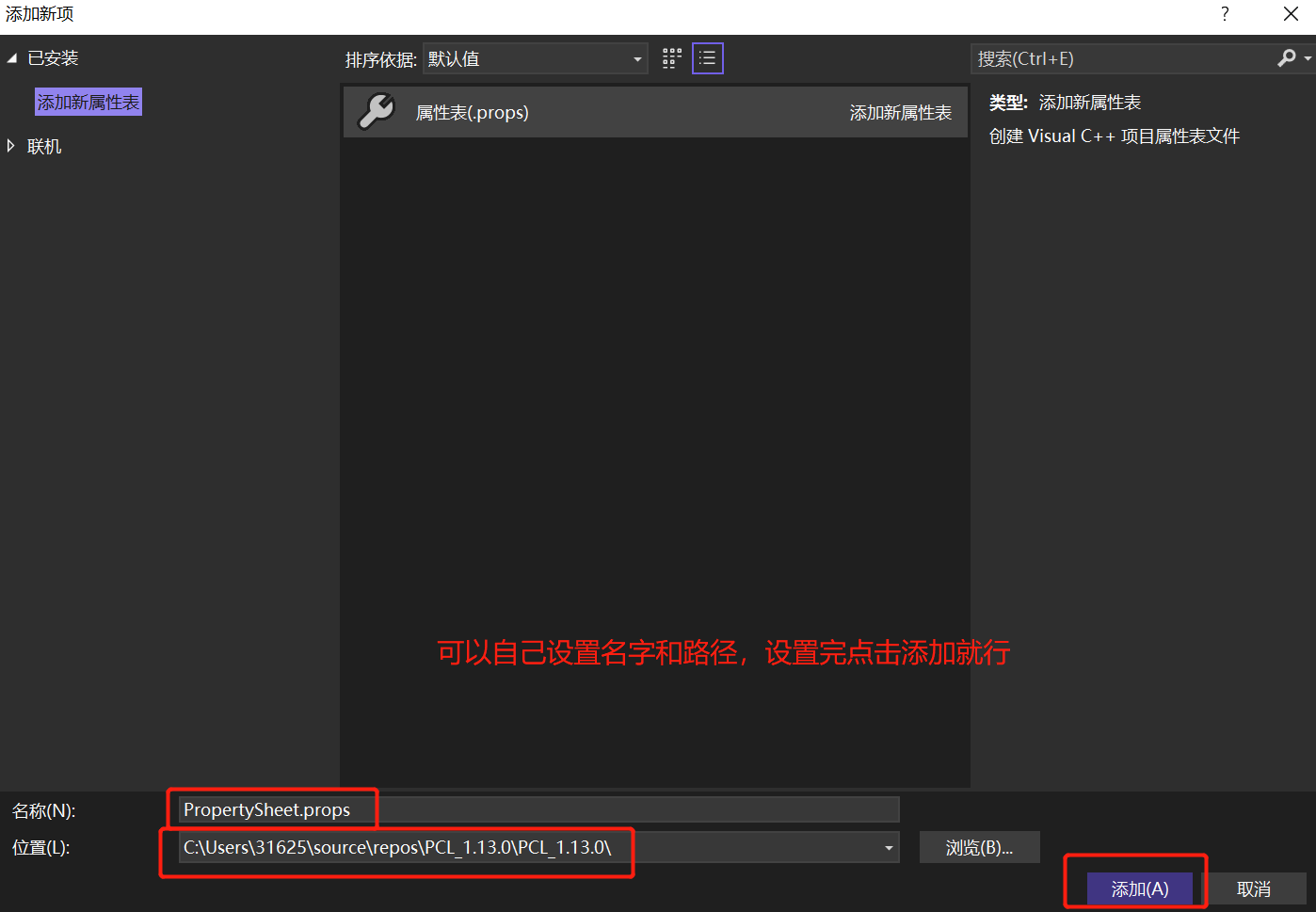
Task: Open the search options dropdown arrow
Action: click(x=1308, y=58)
